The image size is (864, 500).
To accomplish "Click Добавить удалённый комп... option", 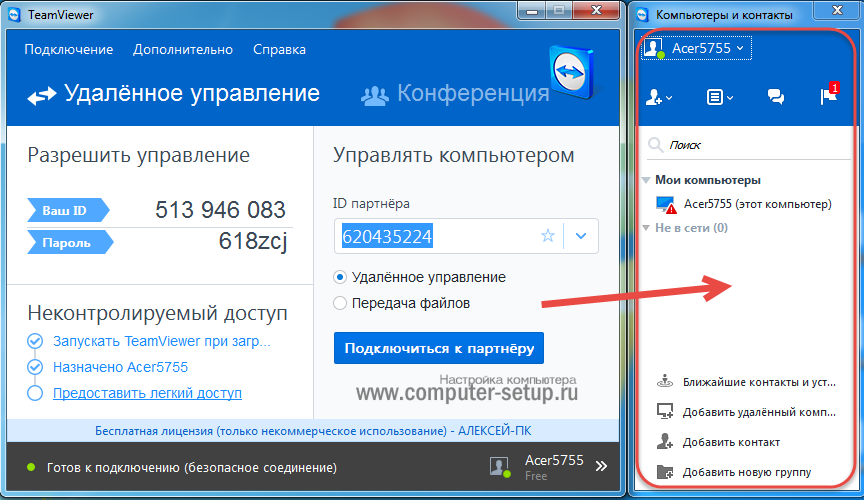I will click(759, 412).
